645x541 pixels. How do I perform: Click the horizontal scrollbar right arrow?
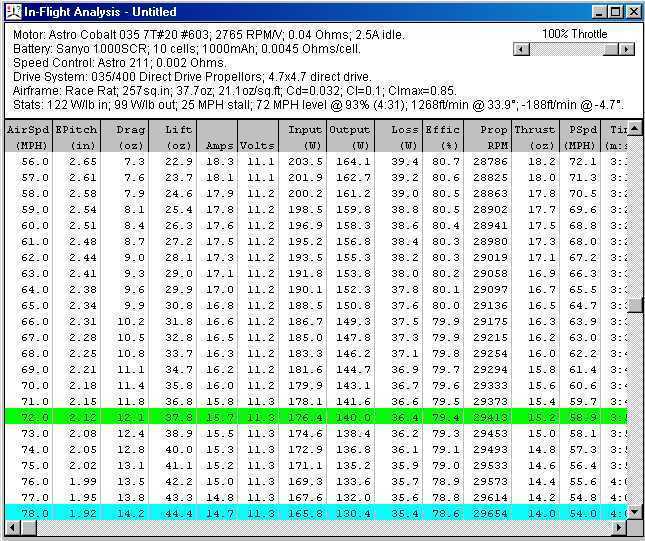click(618, 527)
